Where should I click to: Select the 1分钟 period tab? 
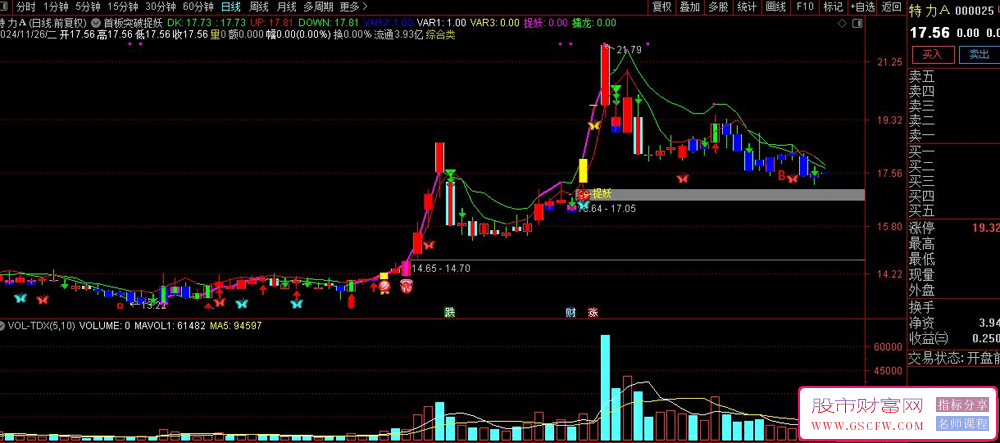click(x=55, y=7)
